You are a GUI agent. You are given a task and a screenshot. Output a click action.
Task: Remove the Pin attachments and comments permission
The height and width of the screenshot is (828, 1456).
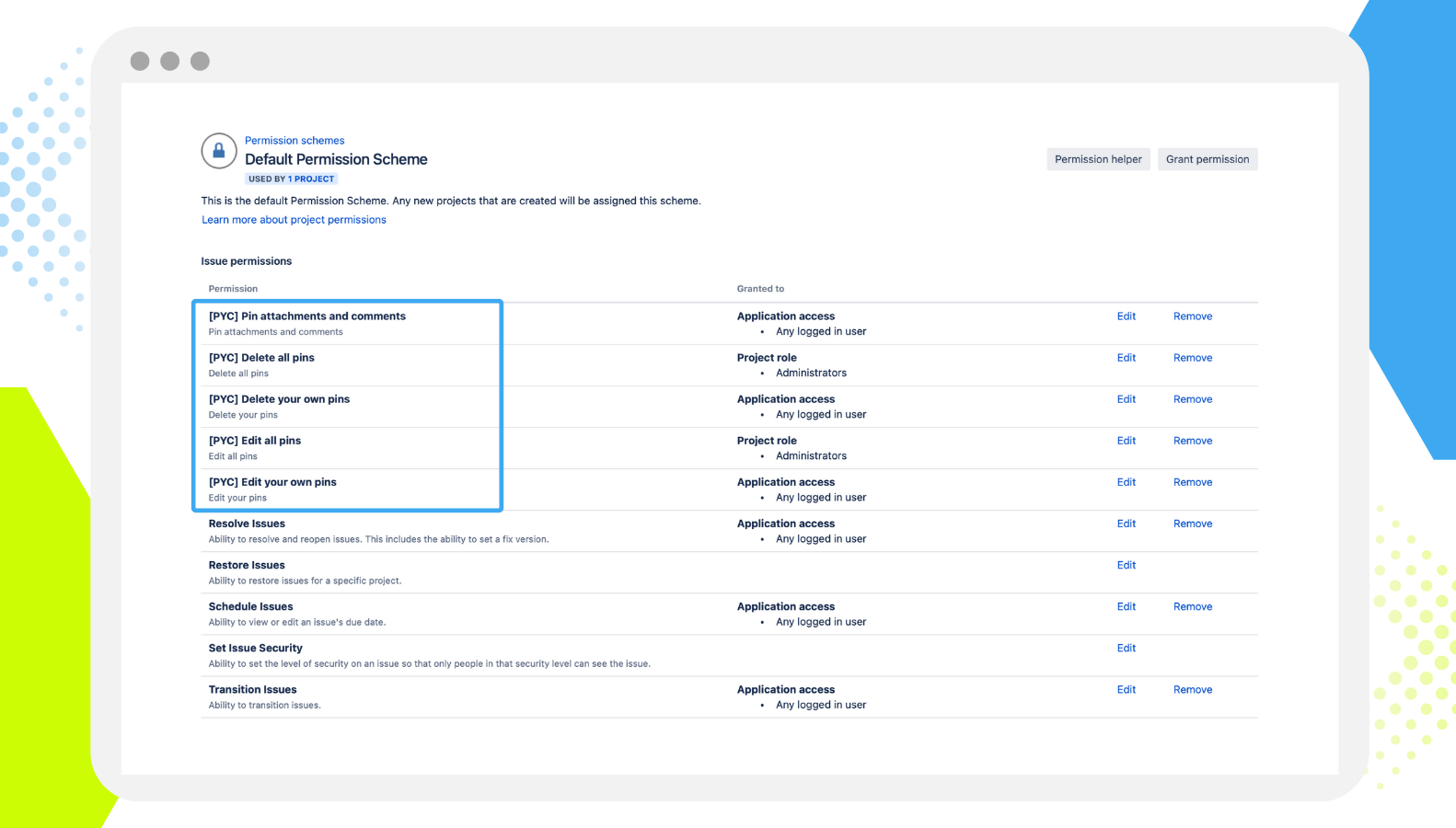pyautogui.click(x=1193, y=316)
